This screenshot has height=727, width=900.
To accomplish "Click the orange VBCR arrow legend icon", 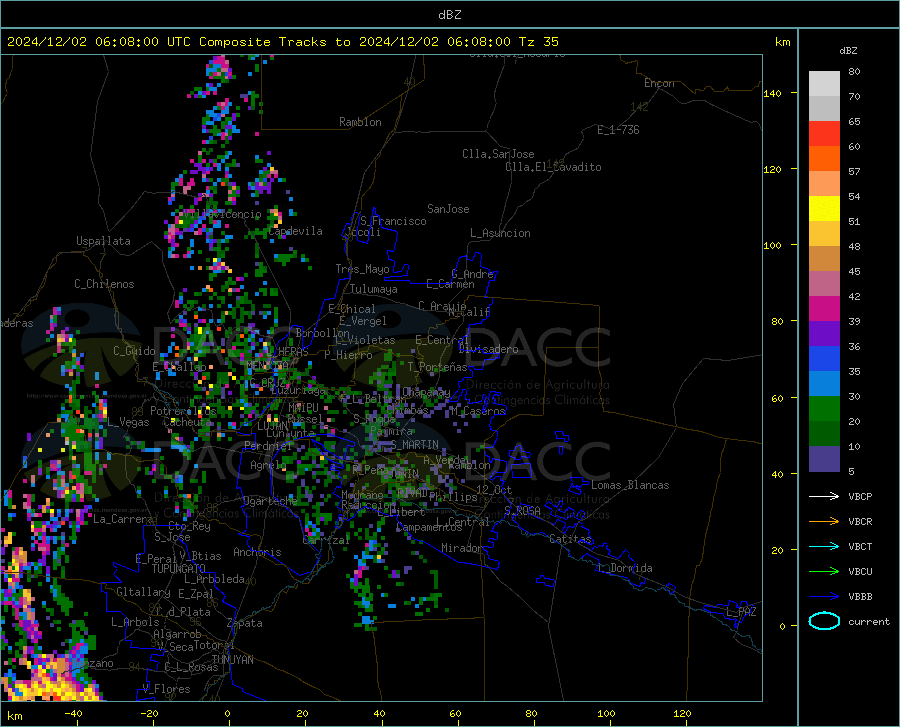I will (824, 522).
